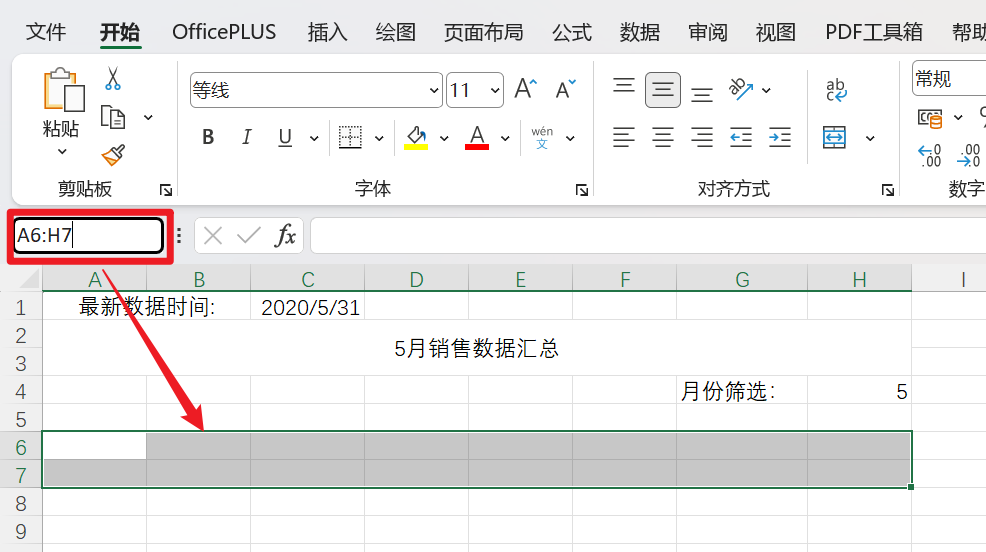
Task: Toggle bold formatting
Action: (x=208, y=137)
